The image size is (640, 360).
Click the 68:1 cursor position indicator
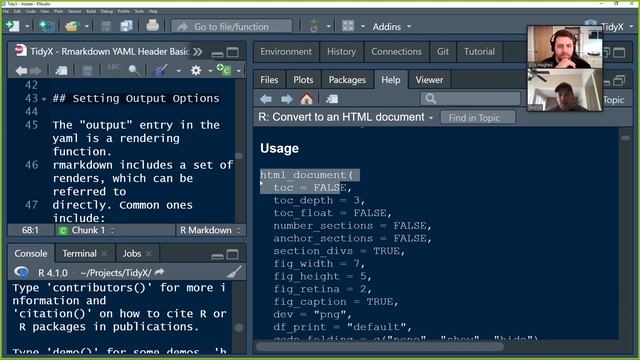pyautogui.click(x=30, y=230)
